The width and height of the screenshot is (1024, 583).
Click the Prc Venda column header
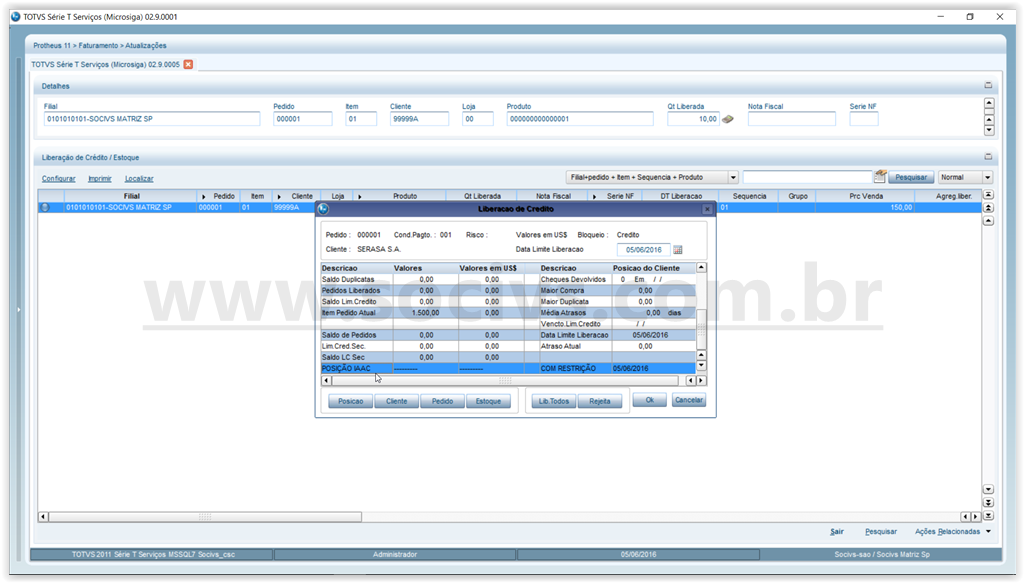(x=866, y=196)
